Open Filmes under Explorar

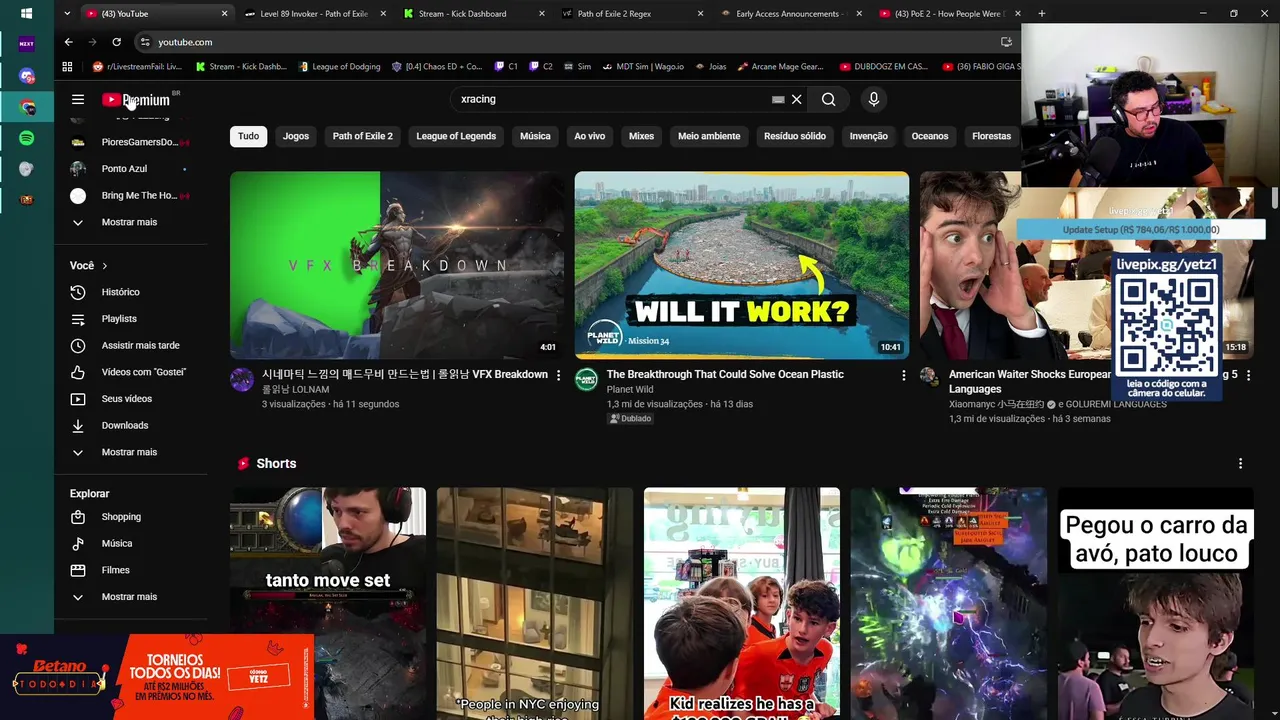pyautogui.click(x=115, y=570)
